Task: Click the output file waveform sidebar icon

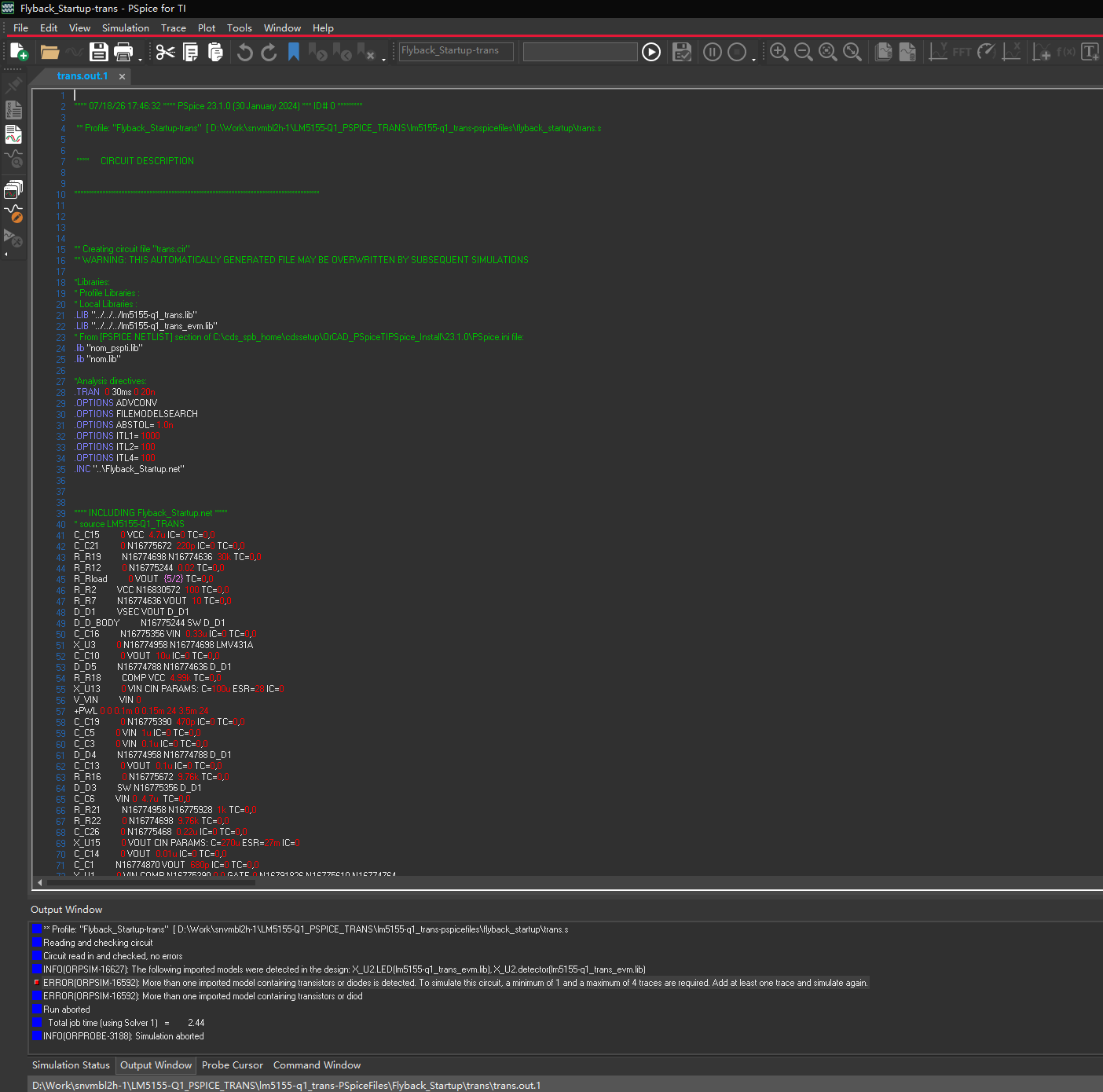Action: (x=13, y=135)
